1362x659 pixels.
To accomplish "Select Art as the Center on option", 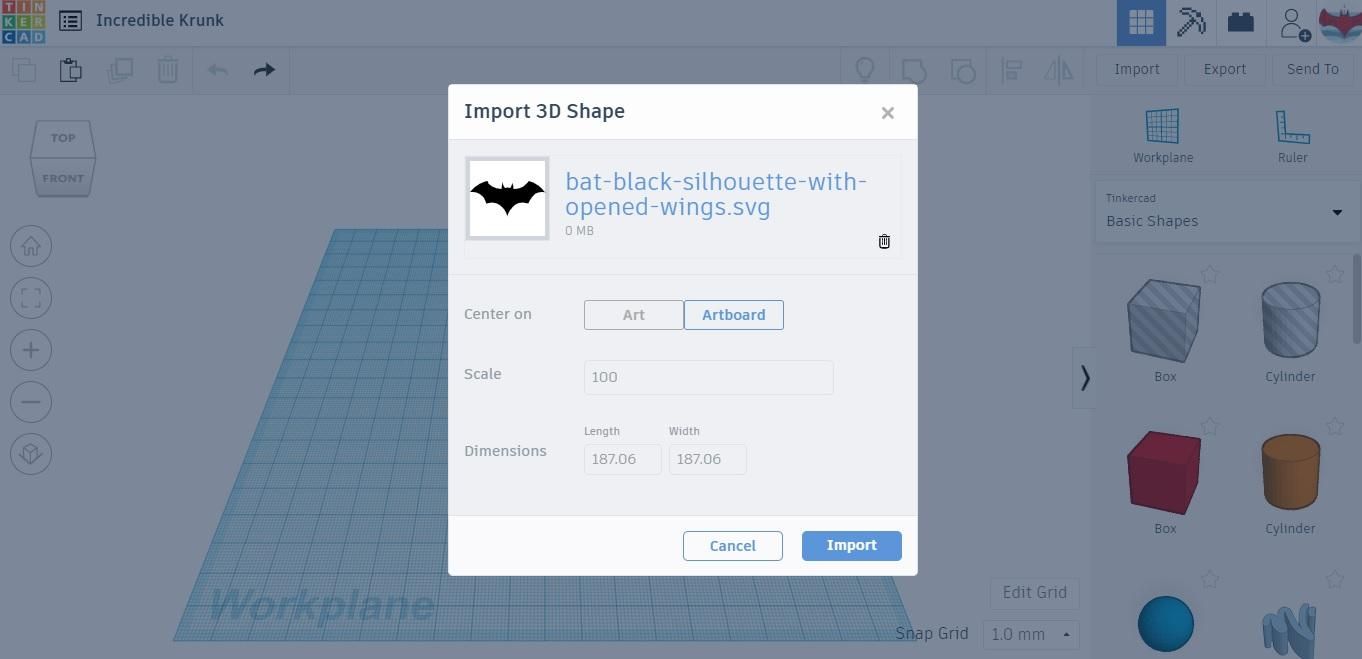I will click(633, 314).
